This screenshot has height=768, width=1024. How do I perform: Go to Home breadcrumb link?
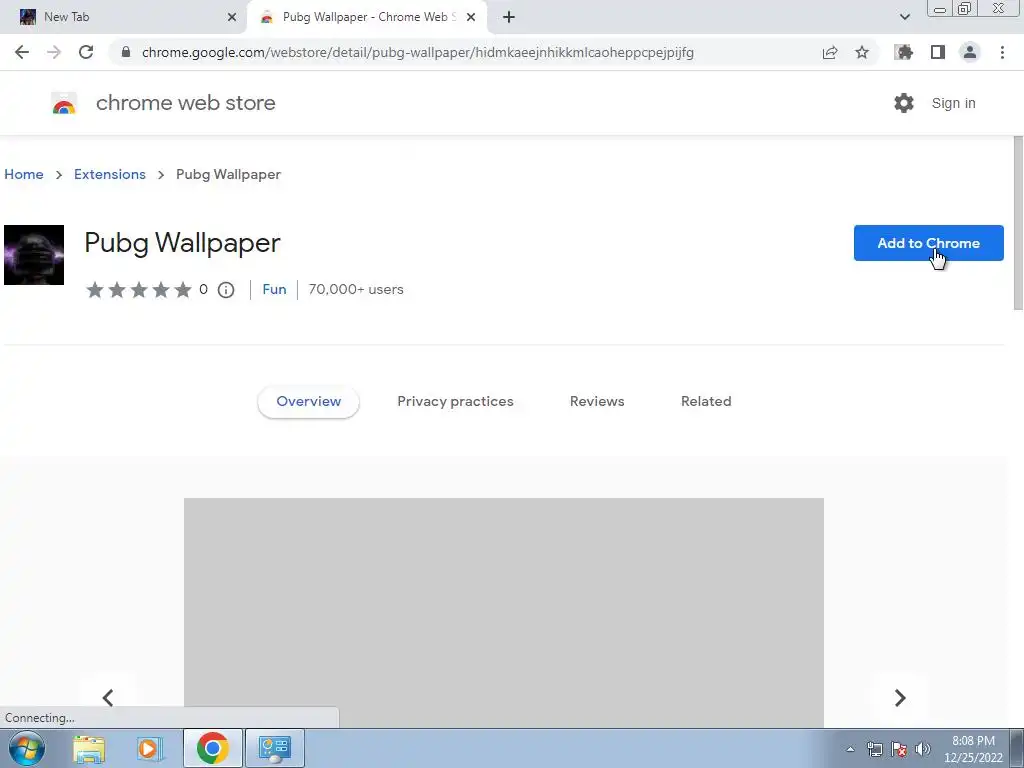(24, 174)
